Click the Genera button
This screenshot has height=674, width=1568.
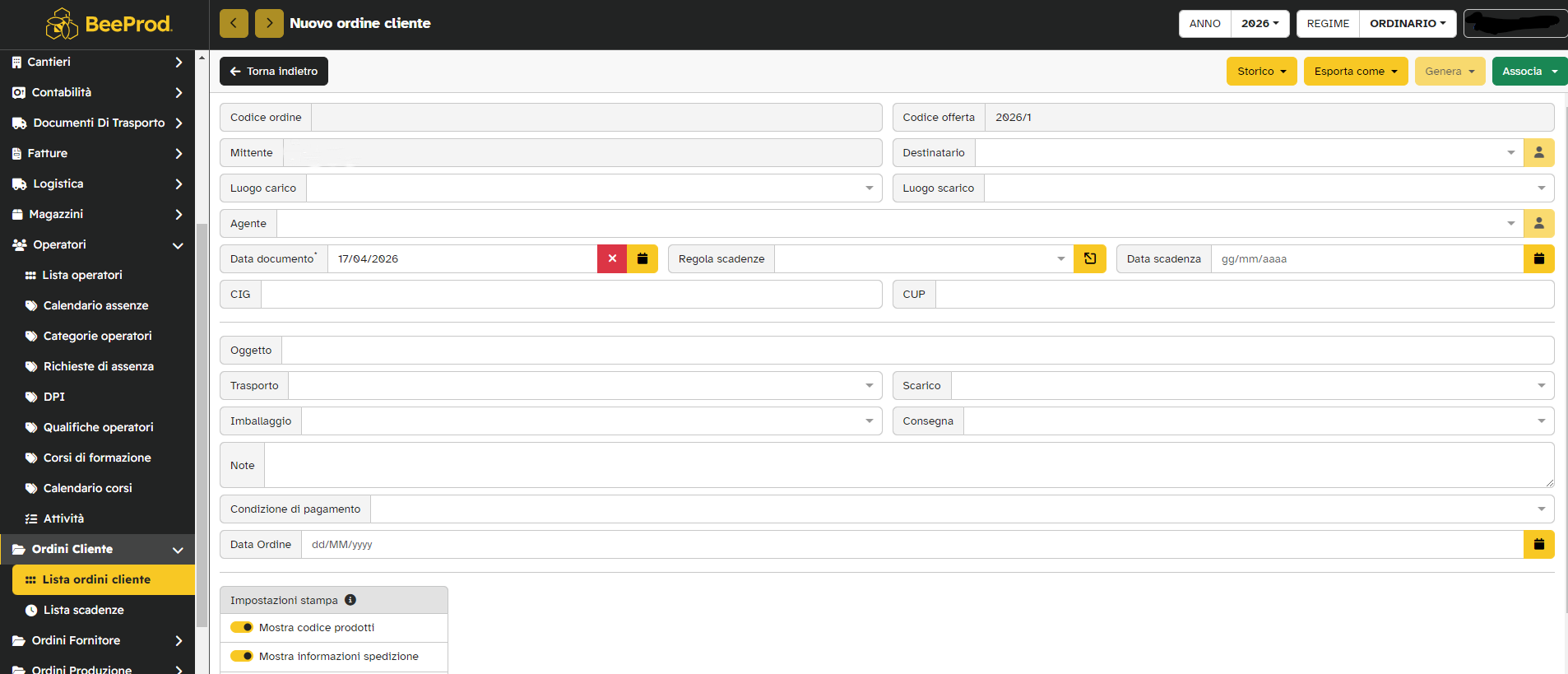click(1450, 71)
